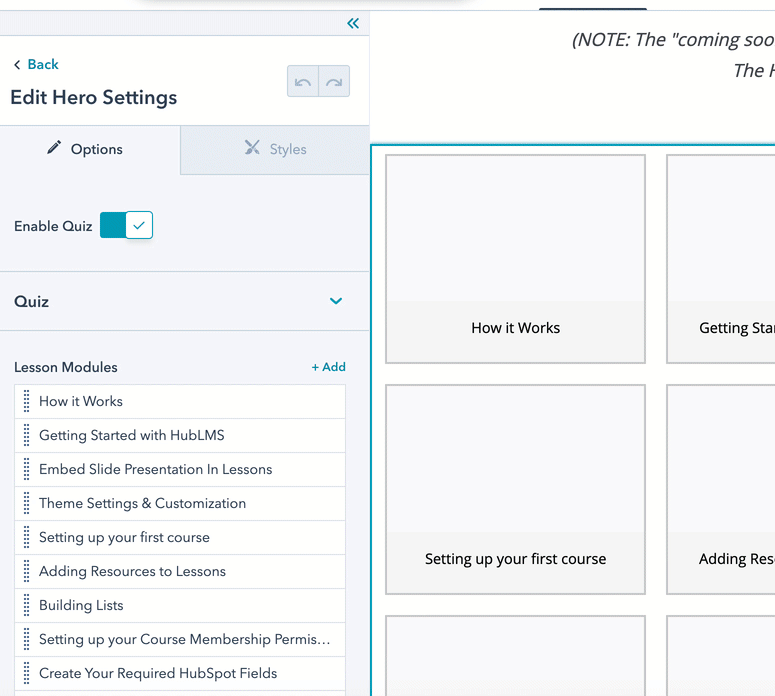
Task: Open Embed Slide Presentation In Lessons row
Action: (180, 469)
